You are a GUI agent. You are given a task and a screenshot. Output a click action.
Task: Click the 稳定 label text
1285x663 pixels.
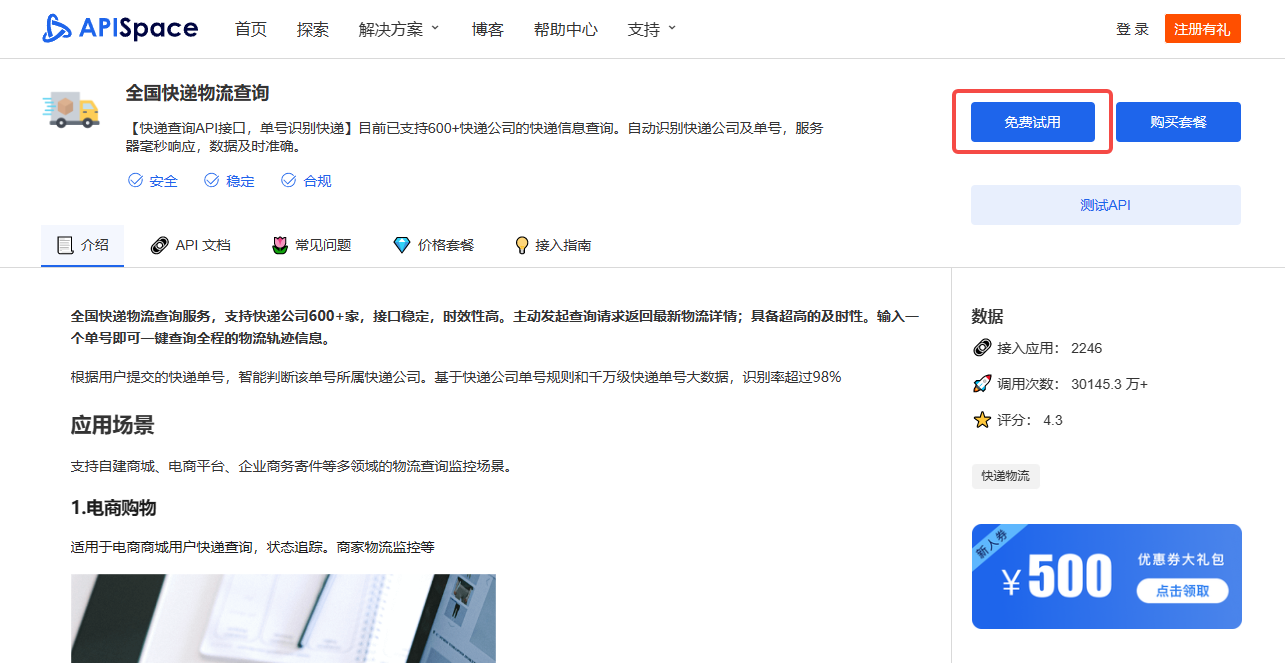(240, 181)
